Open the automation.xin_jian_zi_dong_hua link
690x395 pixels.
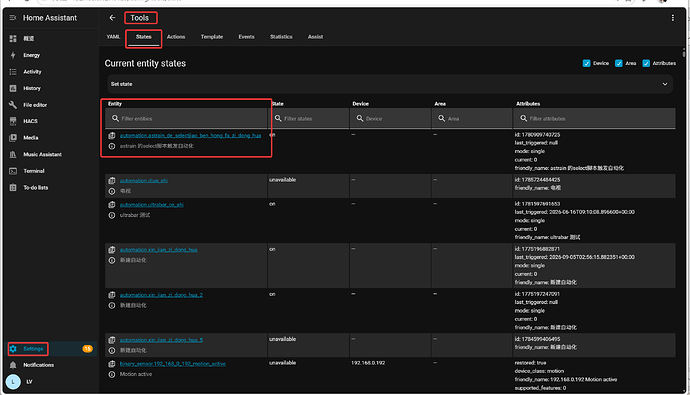coord(158,250)
